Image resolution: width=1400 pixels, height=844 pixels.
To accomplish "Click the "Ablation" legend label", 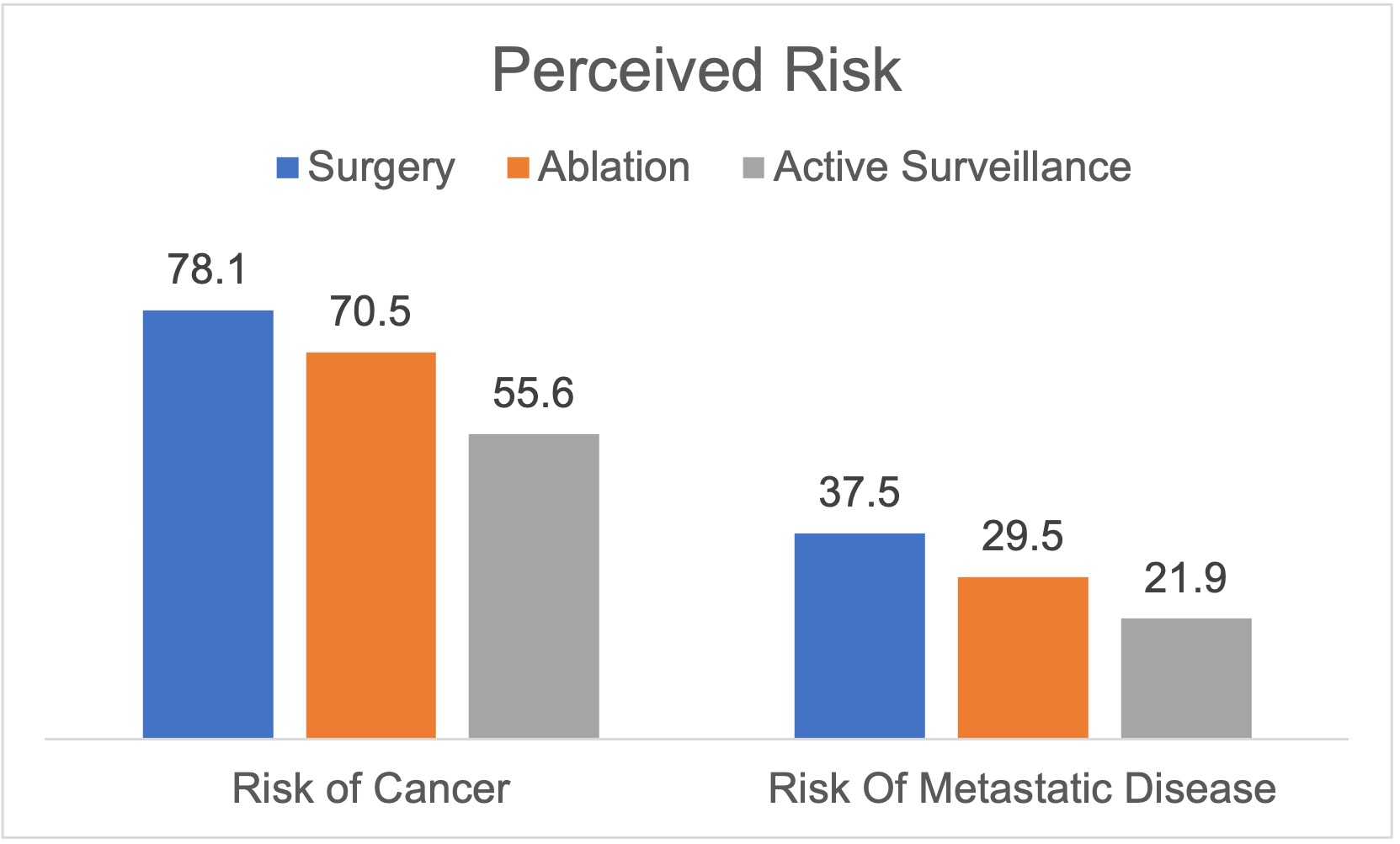I will click(x=614, y=167).
